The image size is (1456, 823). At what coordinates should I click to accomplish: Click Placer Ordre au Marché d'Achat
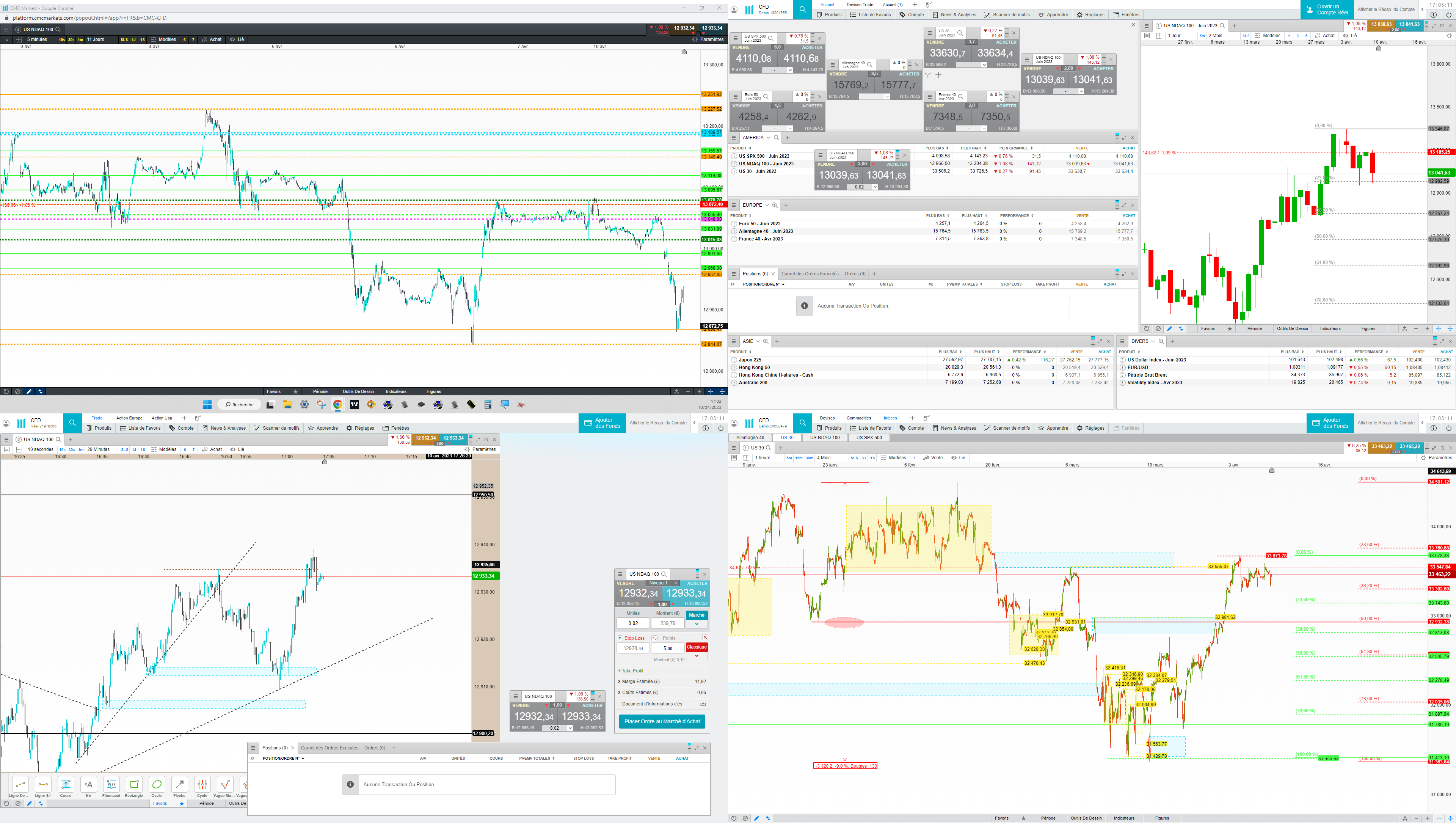click(x=662, y=721)
